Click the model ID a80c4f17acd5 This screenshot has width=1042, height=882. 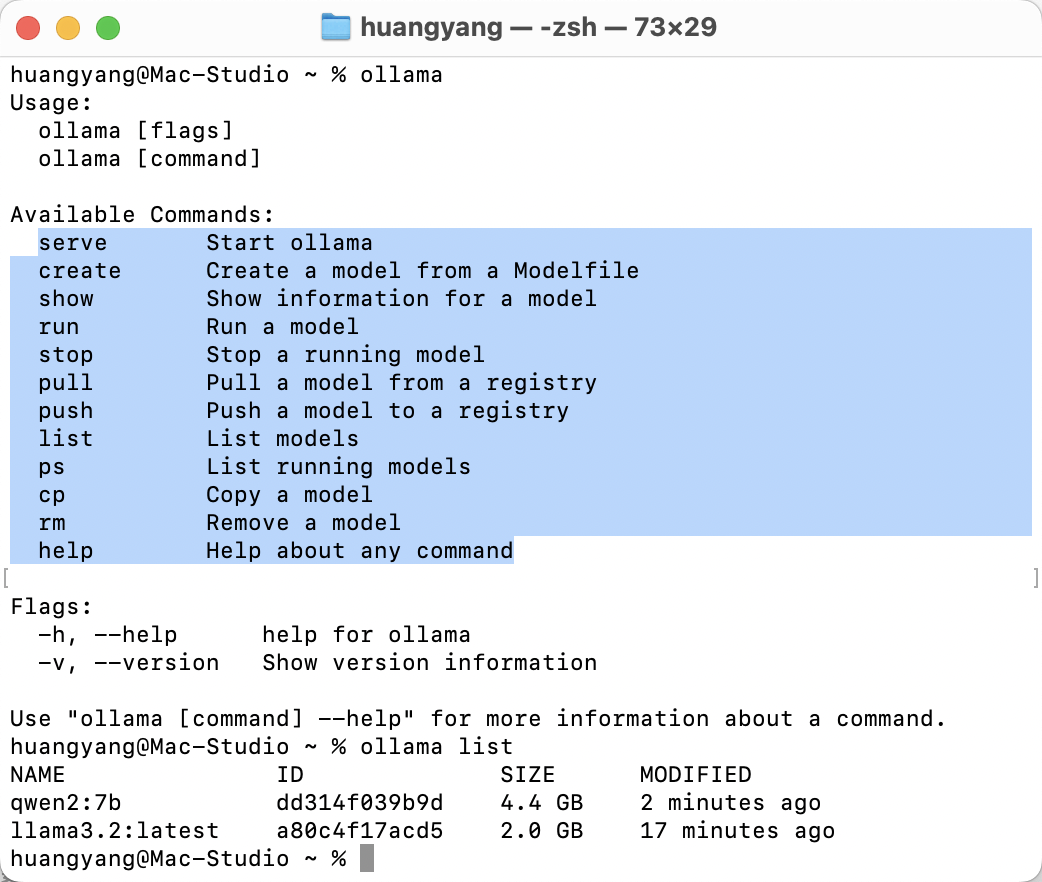[x=360, y=831]
